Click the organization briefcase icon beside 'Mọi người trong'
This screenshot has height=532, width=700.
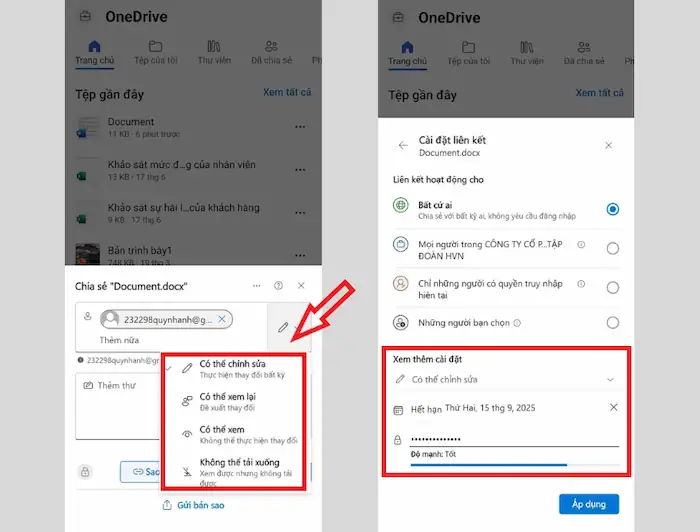click(401, 244)
